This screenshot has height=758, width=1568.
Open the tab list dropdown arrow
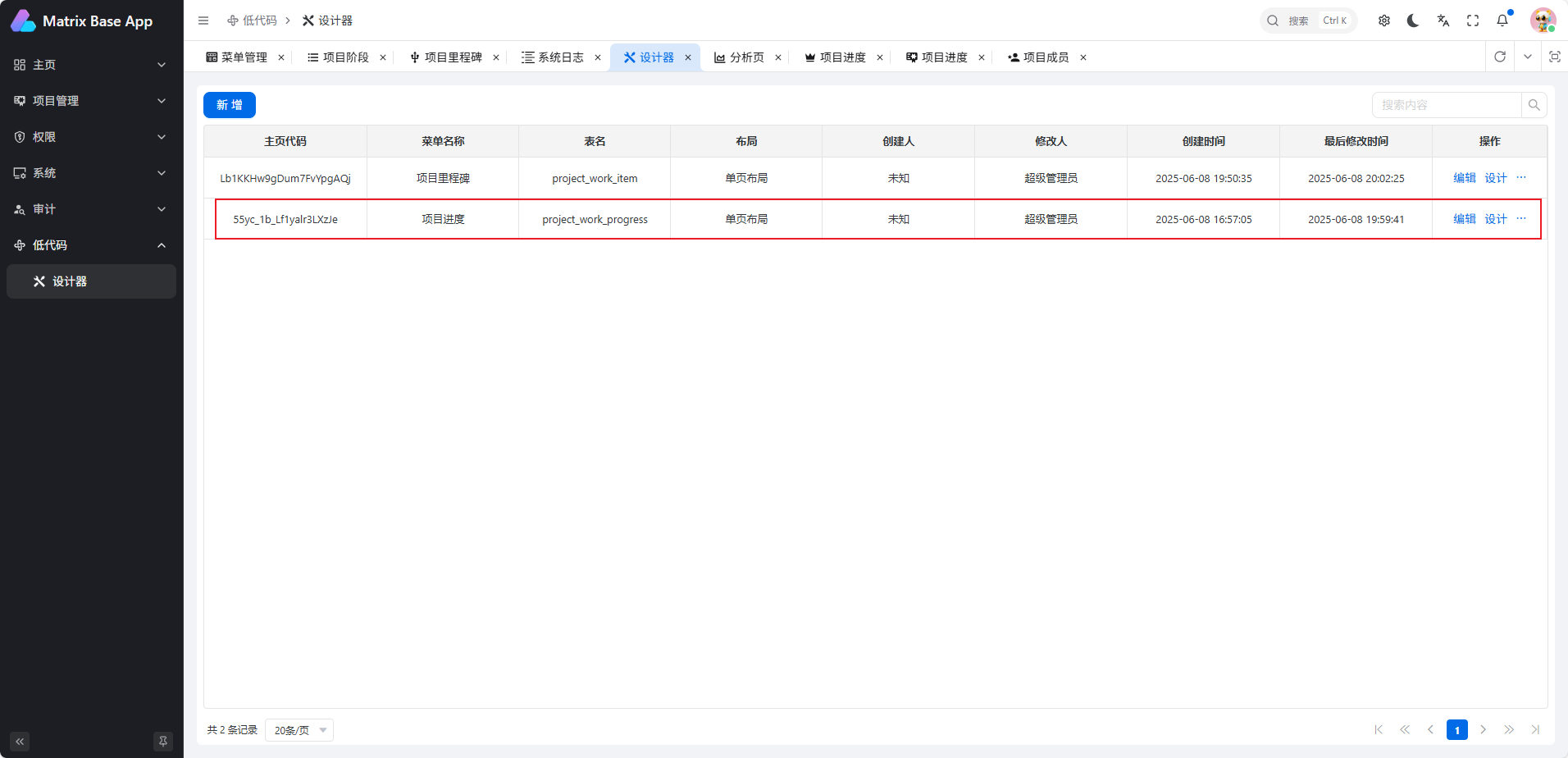click(x=1528, y=57)
